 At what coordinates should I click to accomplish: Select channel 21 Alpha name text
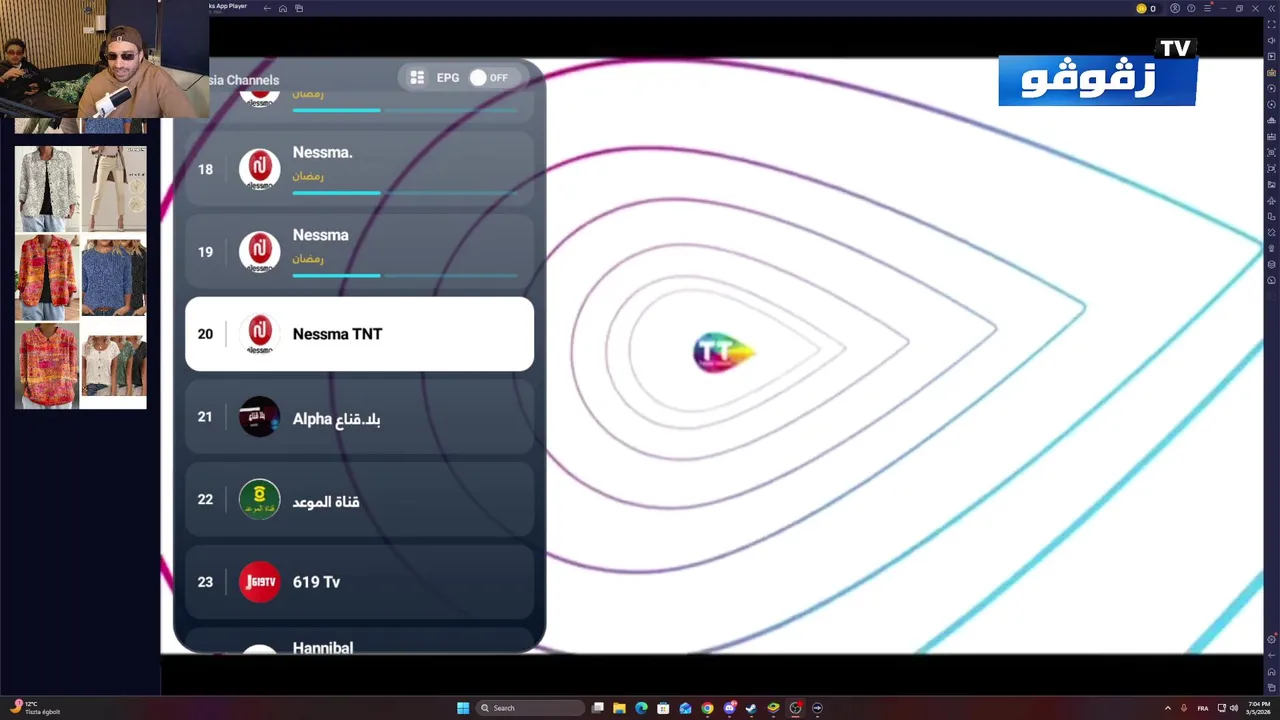pos(336,419)
